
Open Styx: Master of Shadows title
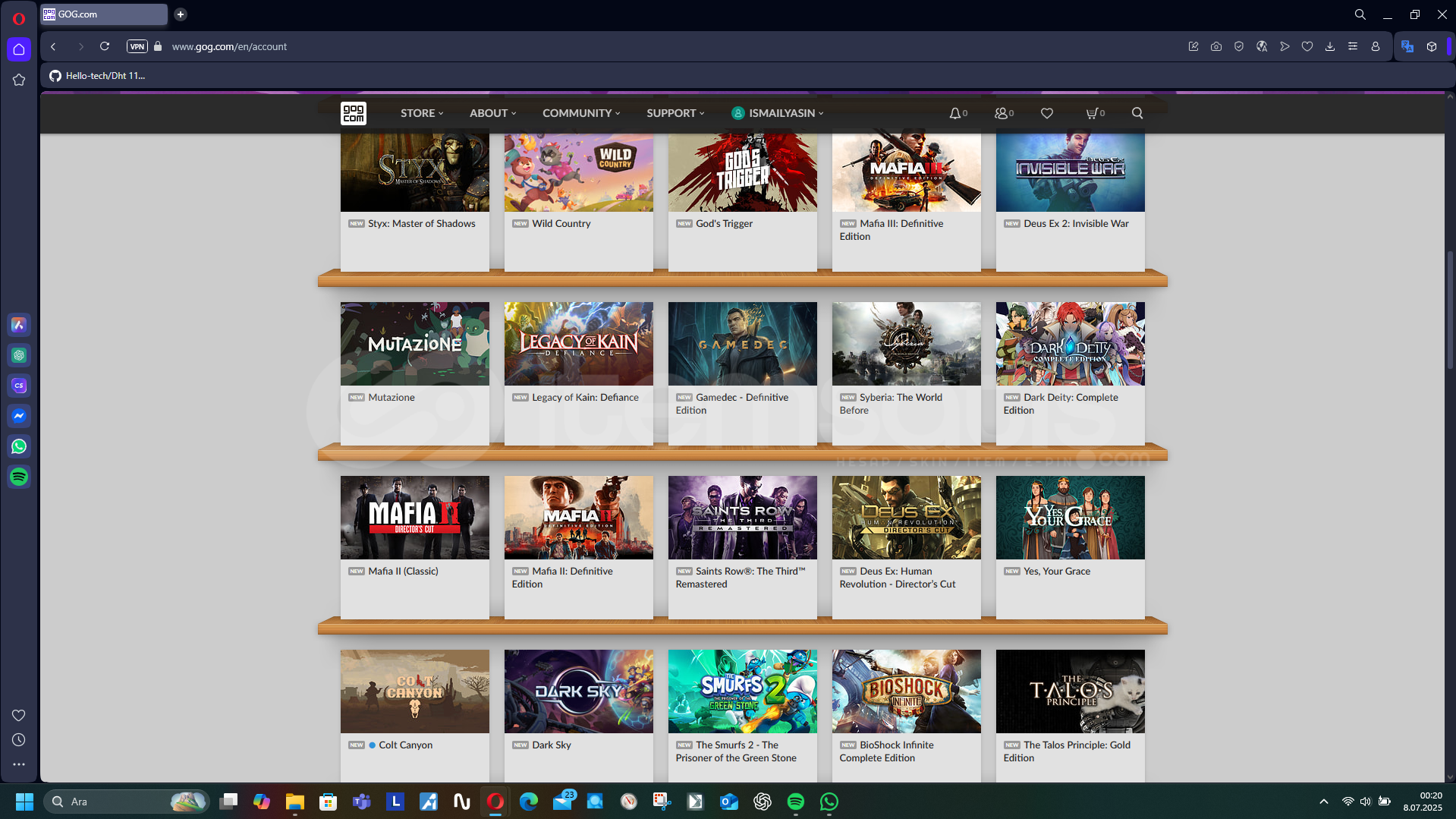(x=422, y=224)
